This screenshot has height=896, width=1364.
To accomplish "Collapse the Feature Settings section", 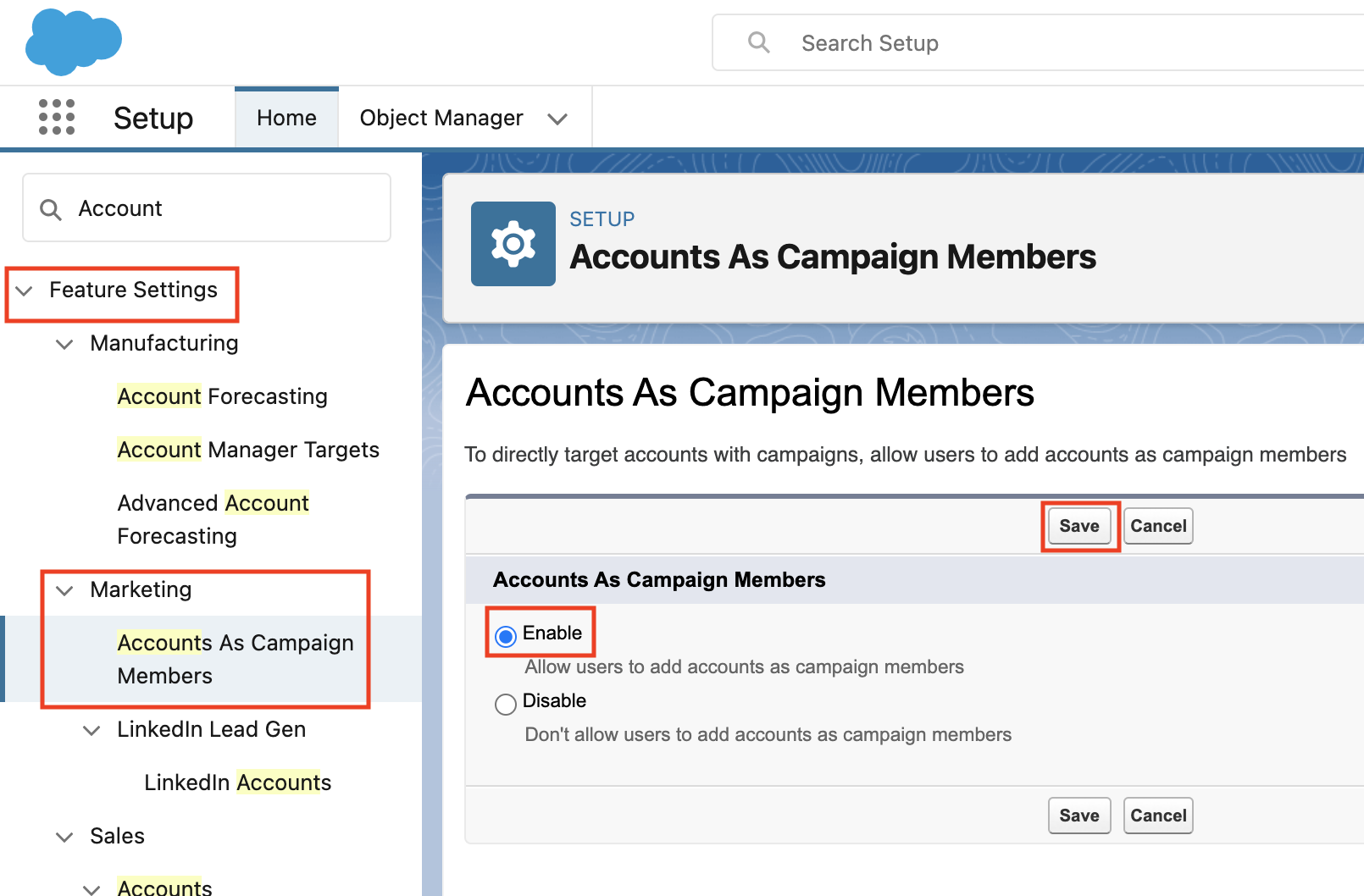I will [25, 290].
